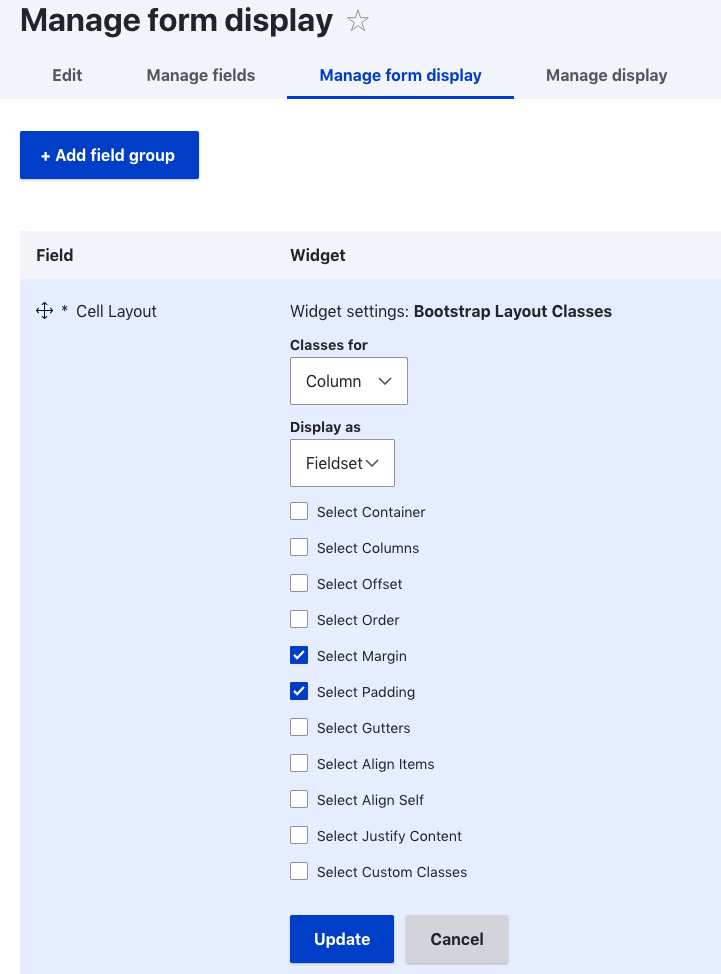Tick the Select Gutters checkbox
Viewport: 721px width, 974px height.
point(299,727)
